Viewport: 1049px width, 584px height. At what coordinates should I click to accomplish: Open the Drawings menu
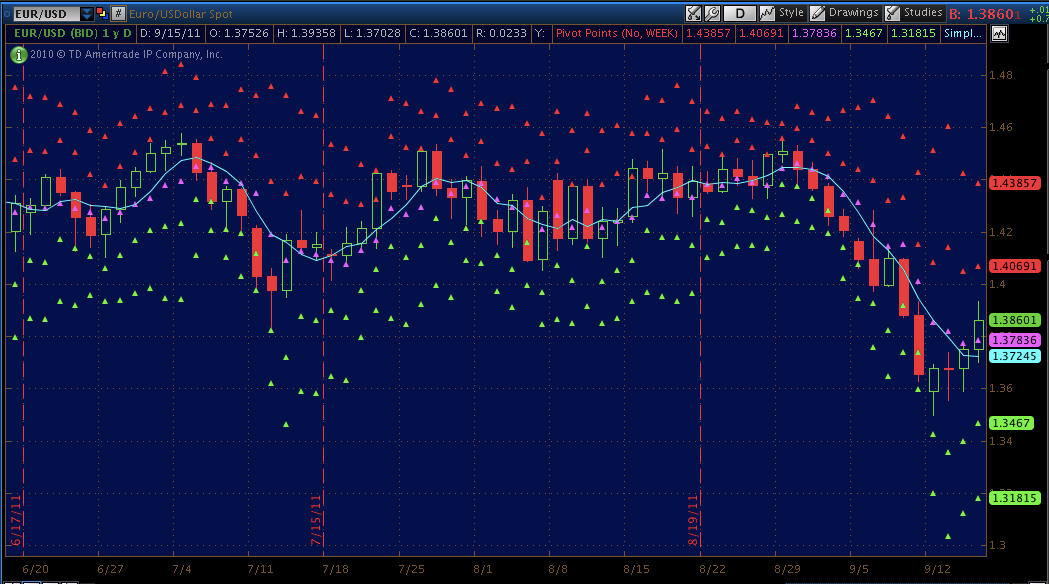pos(853,13)
